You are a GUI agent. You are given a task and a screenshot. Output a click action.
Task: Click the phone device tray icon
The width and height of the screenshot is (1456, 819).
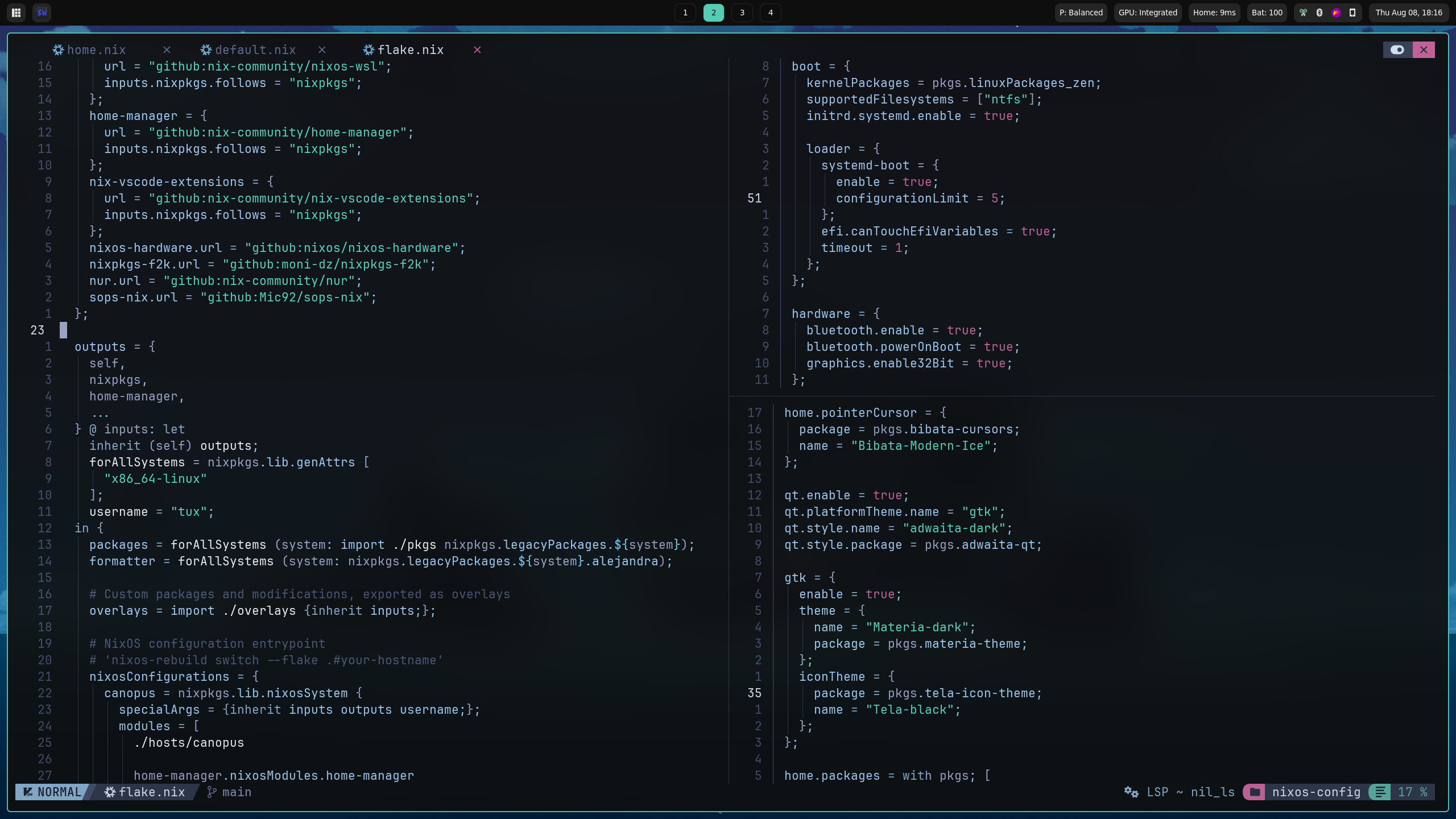coord(1352,13)
